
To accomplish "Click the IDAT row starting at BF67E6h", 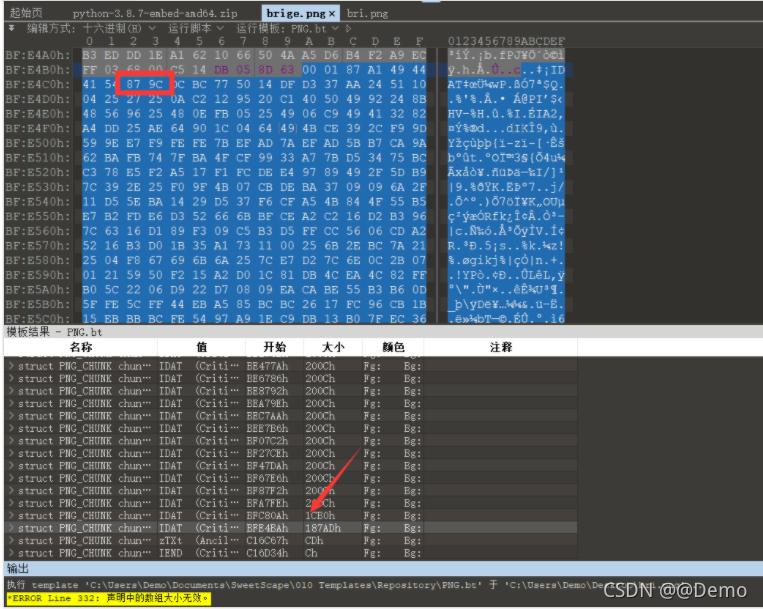I will click(291, 478).
